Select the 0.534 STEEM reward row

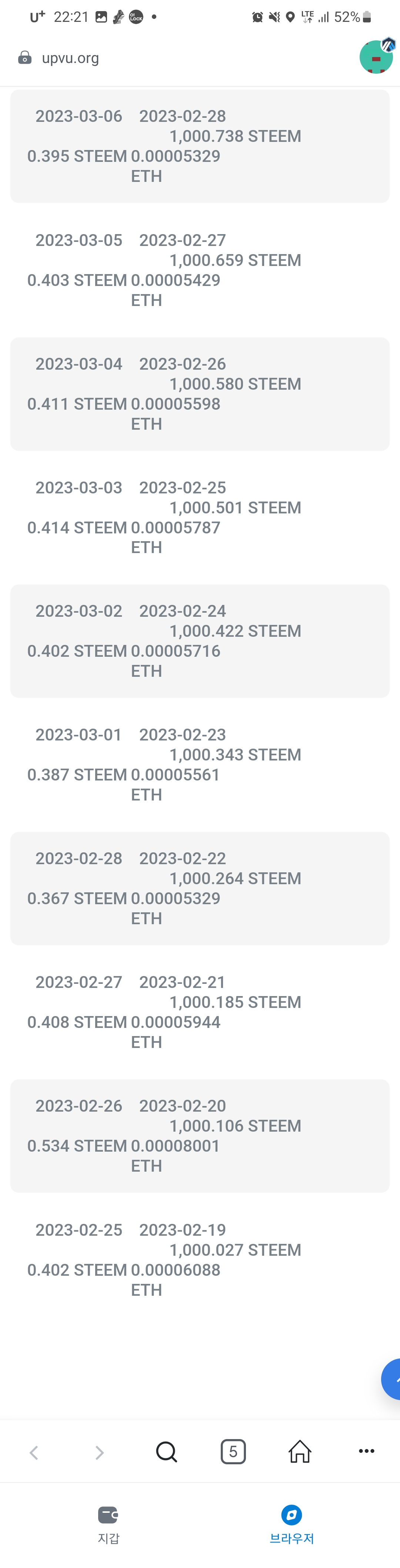tap(200, 1135)
